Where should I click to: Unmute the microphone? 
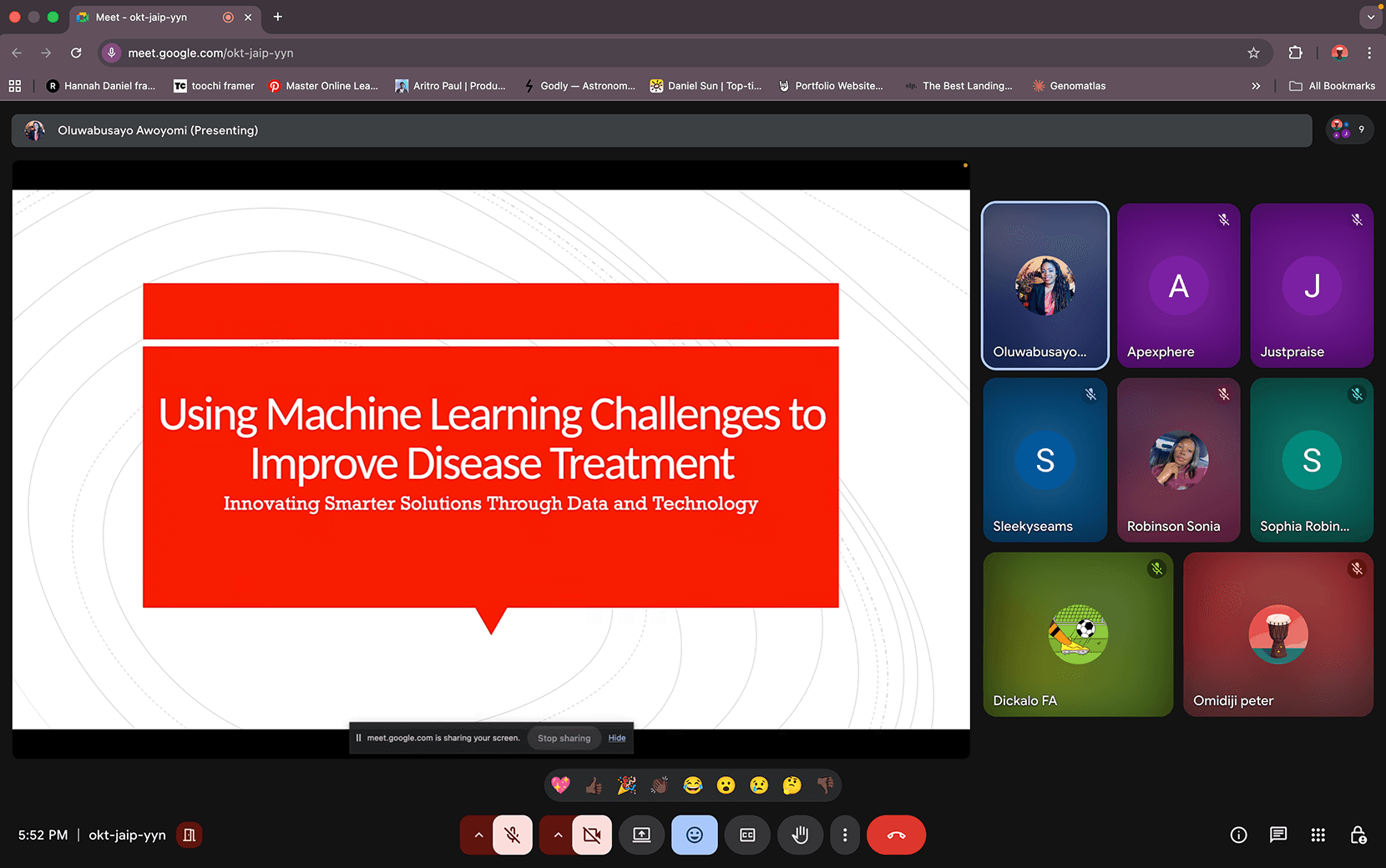(513, 835)
